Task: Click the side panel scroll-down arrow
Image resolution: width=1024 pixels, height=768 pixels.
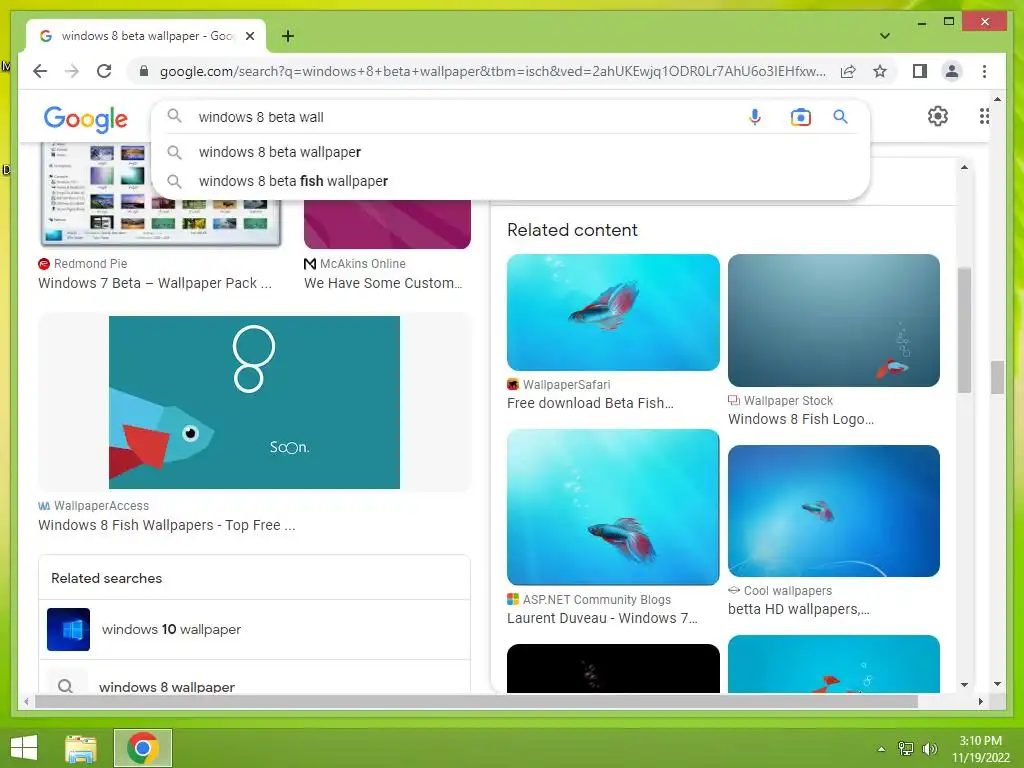Action: 965,684
